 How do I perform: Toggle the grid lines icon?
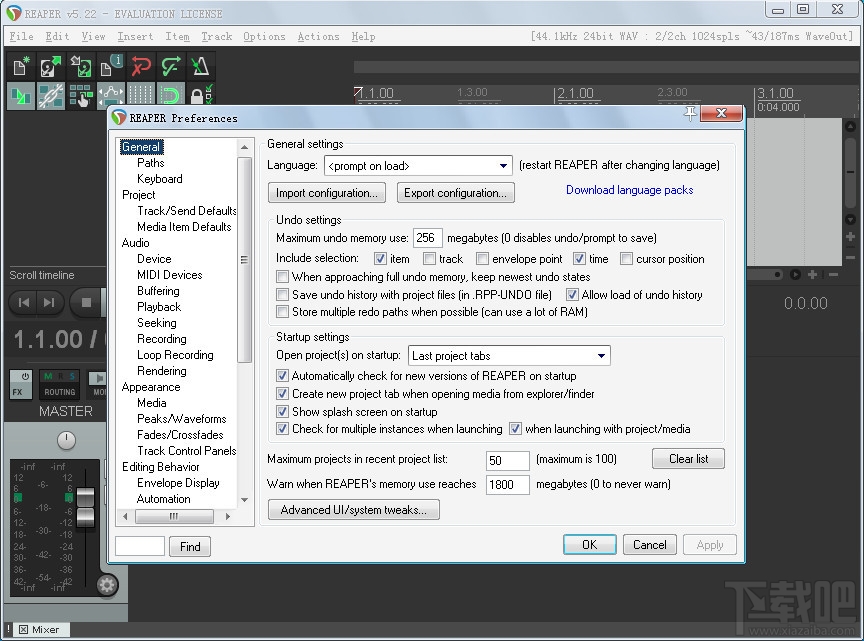pos(141,94)
